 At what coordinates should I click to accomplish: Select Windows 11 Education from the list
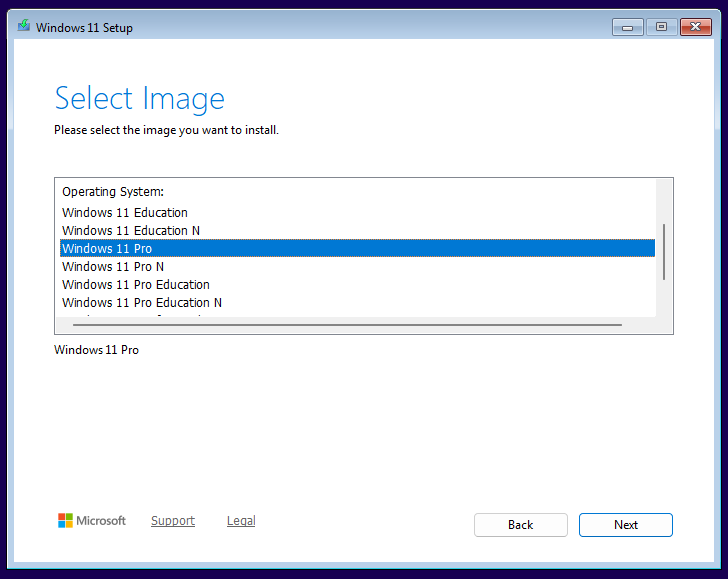coord(125,212)
